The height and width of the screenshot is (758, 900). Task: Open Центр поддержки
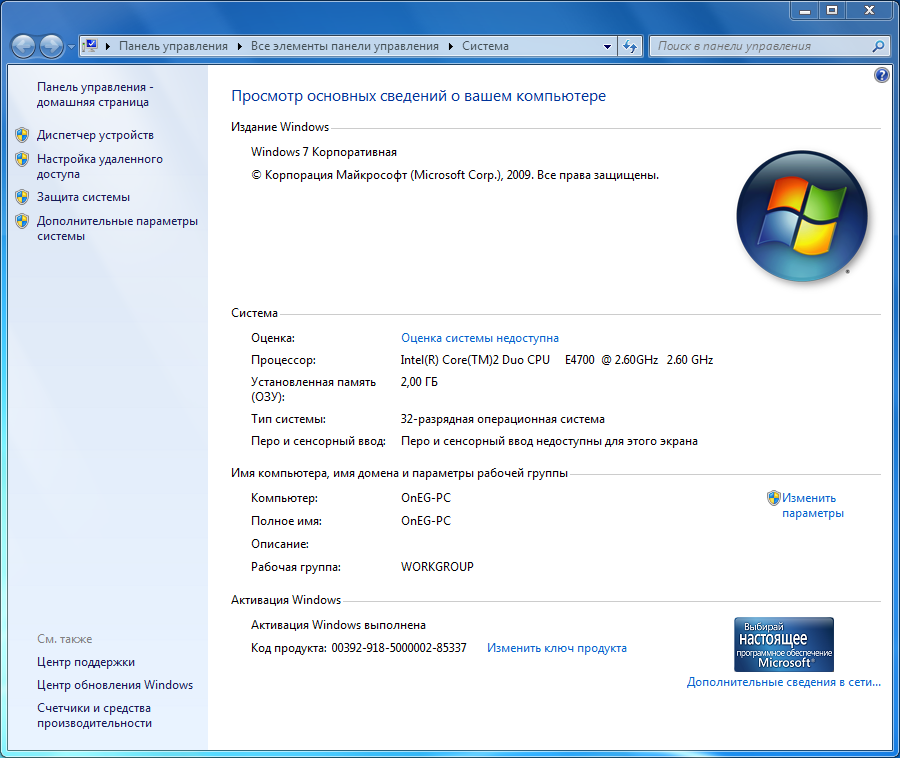[86, 662]
